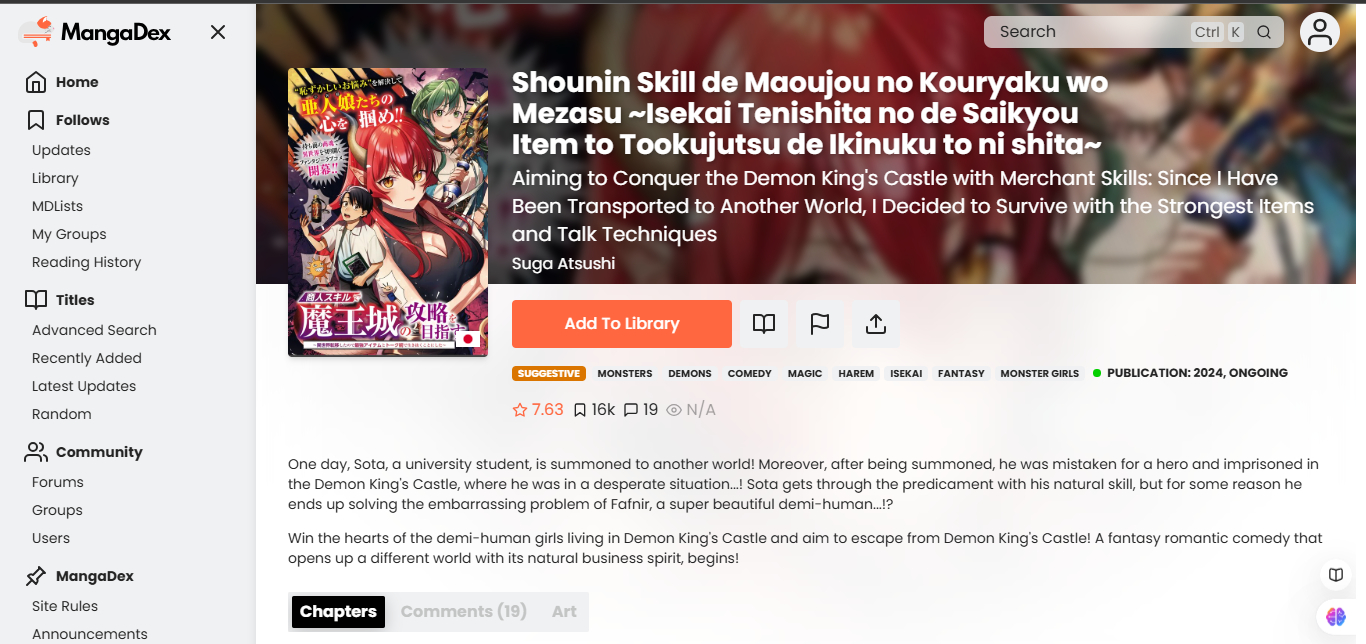Click the brain icon floating button

coord(1336,617)
